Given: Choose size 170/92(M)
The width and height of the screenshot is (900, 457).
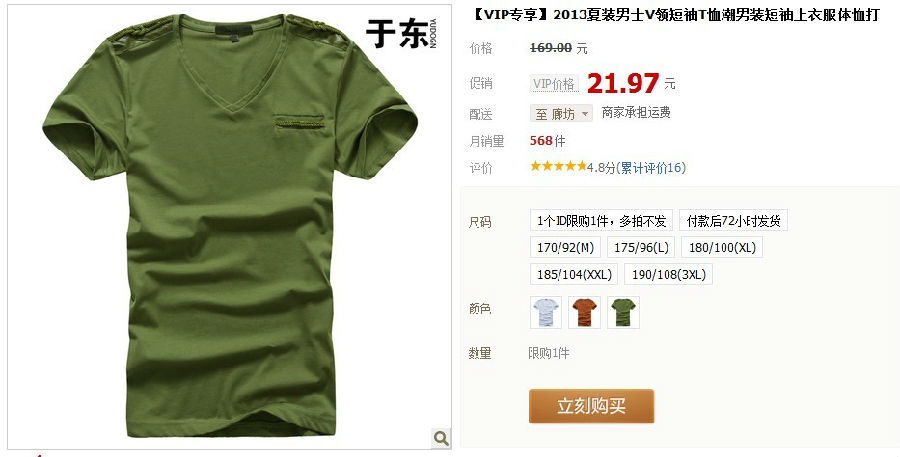Looking at the screenshot, I should coord(565,247).
